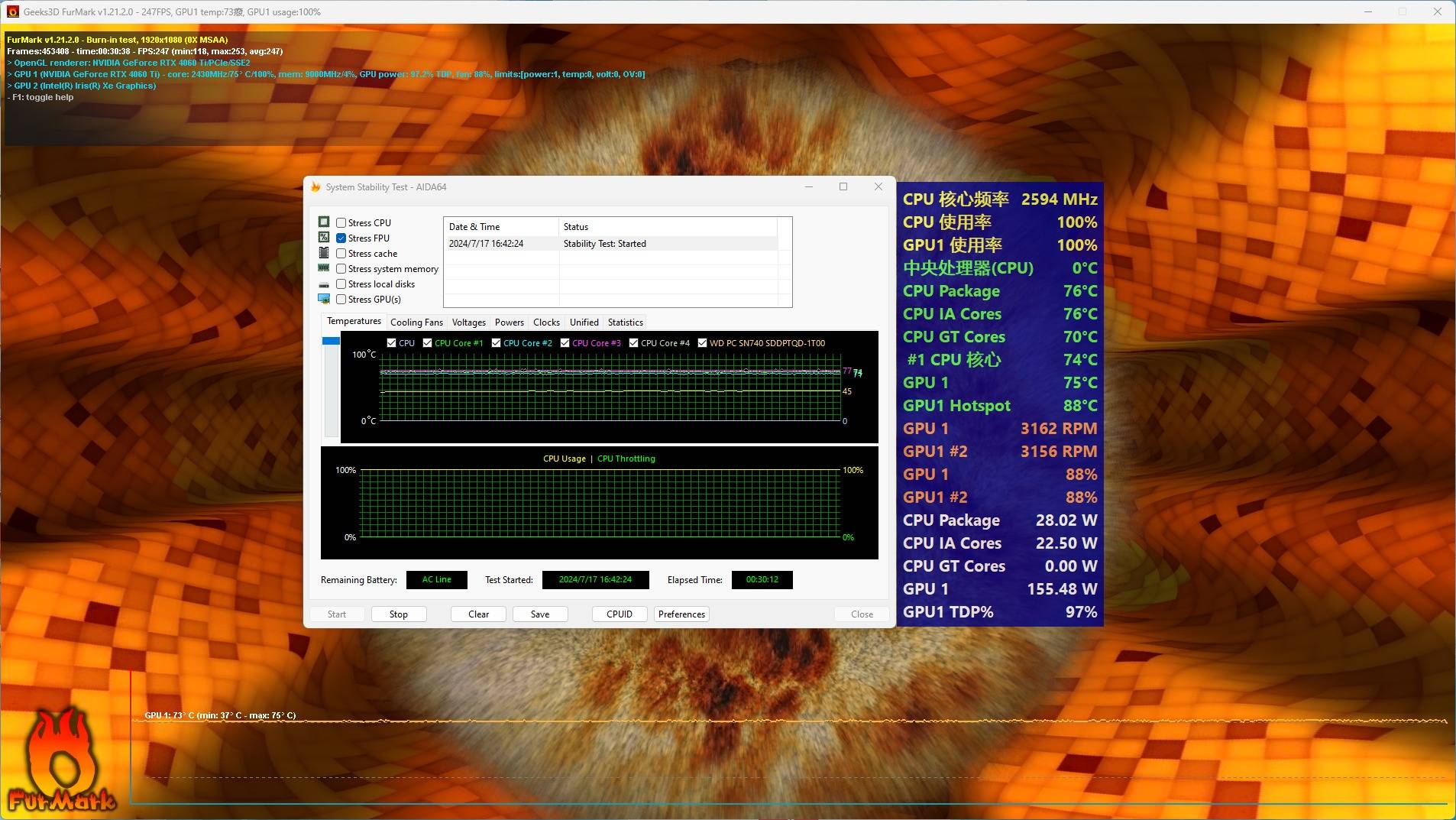Click the CPU Package 76°C sensor row
The image size is (1456, 820).
(1000, 291)
